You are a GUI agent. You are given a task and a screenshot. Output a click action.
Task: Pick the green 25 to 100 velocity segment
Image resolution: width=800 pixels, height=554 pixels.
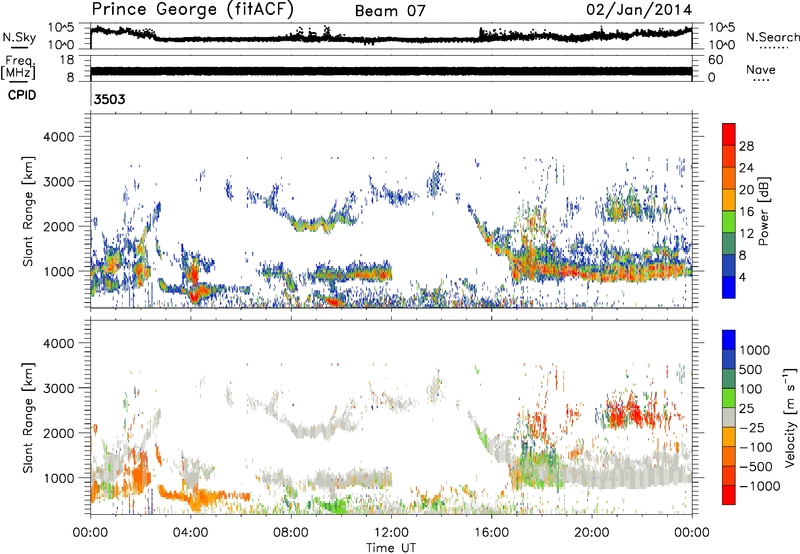tap(729, 398)
